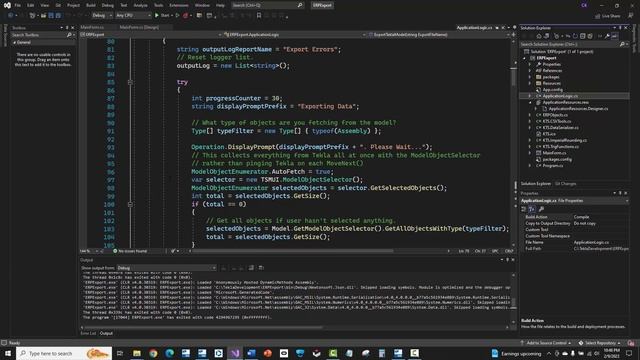Open Visual Studio purple icon in the taskbar

235,353
